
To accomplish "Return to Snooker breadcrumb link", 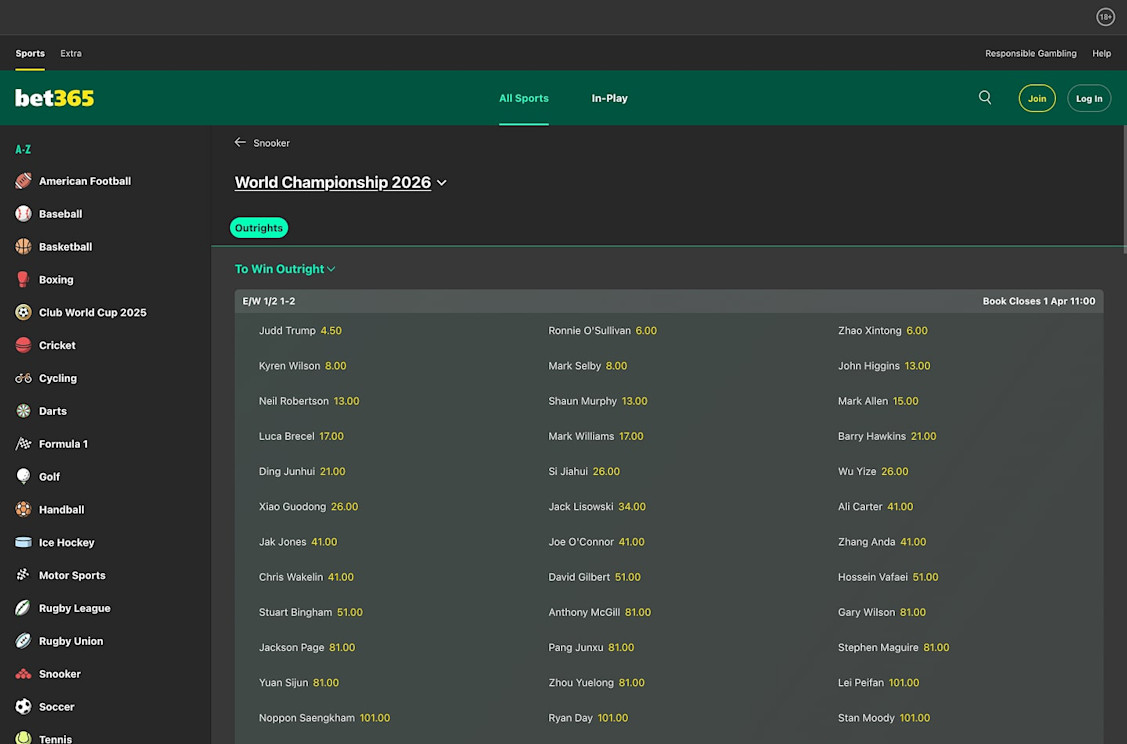I will 272,143.
